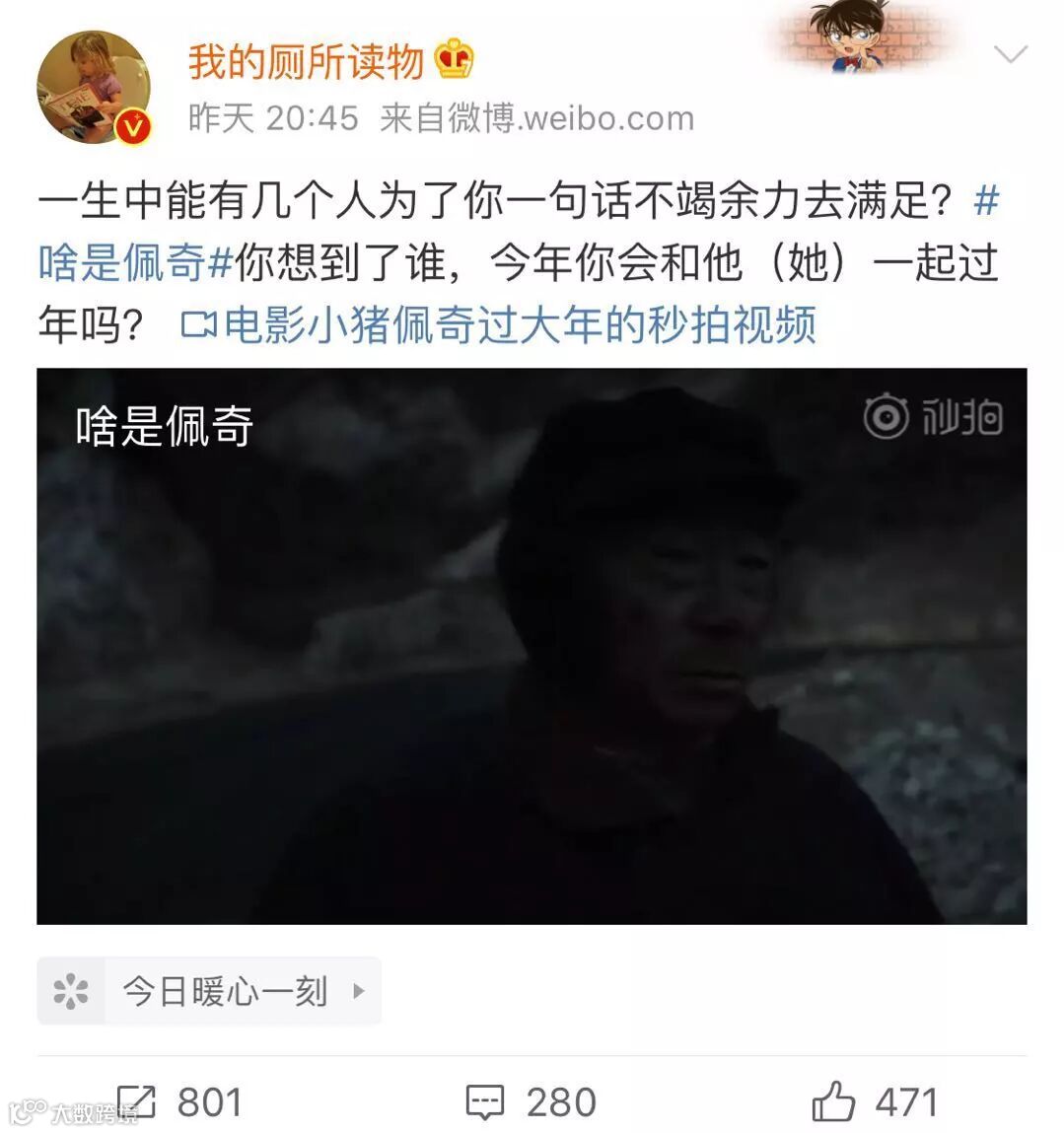Tap the thumbs-up like icon
1064x1133 pixels.
point(833,1101)
